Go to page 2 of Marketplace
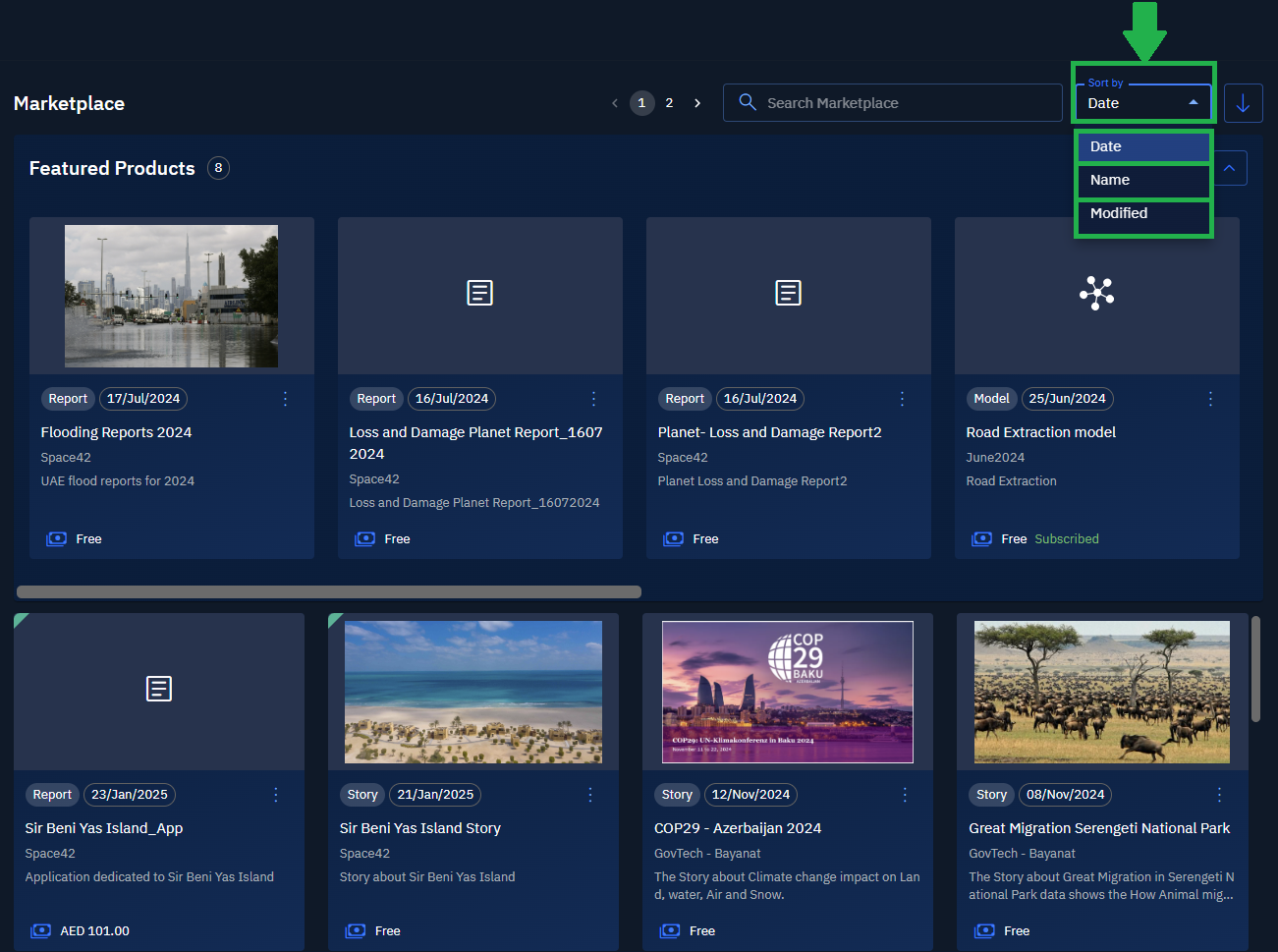 tap(669, 103)
